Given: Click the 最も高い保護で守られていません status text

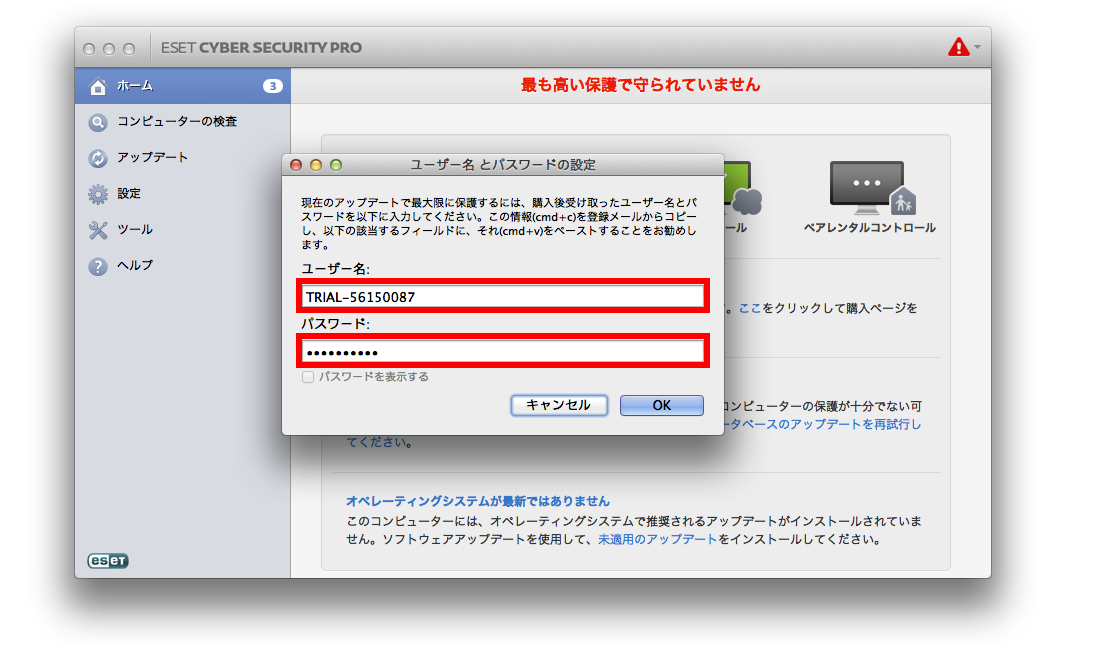Looking at the screenshot, I should coord(641,85).
